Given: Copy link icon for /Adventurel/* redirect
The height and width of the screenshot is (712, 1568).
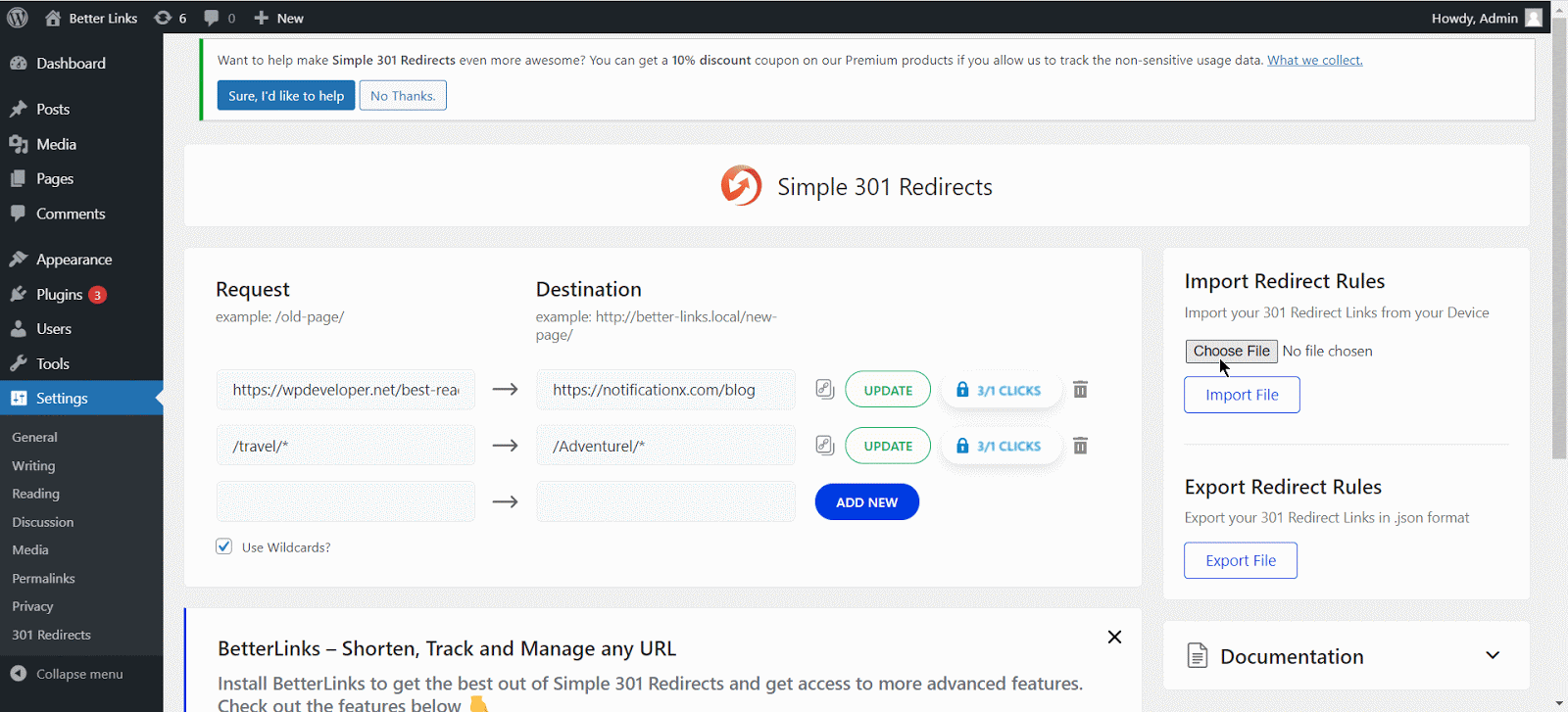Looking at the screenshot, I should point(825,446).
